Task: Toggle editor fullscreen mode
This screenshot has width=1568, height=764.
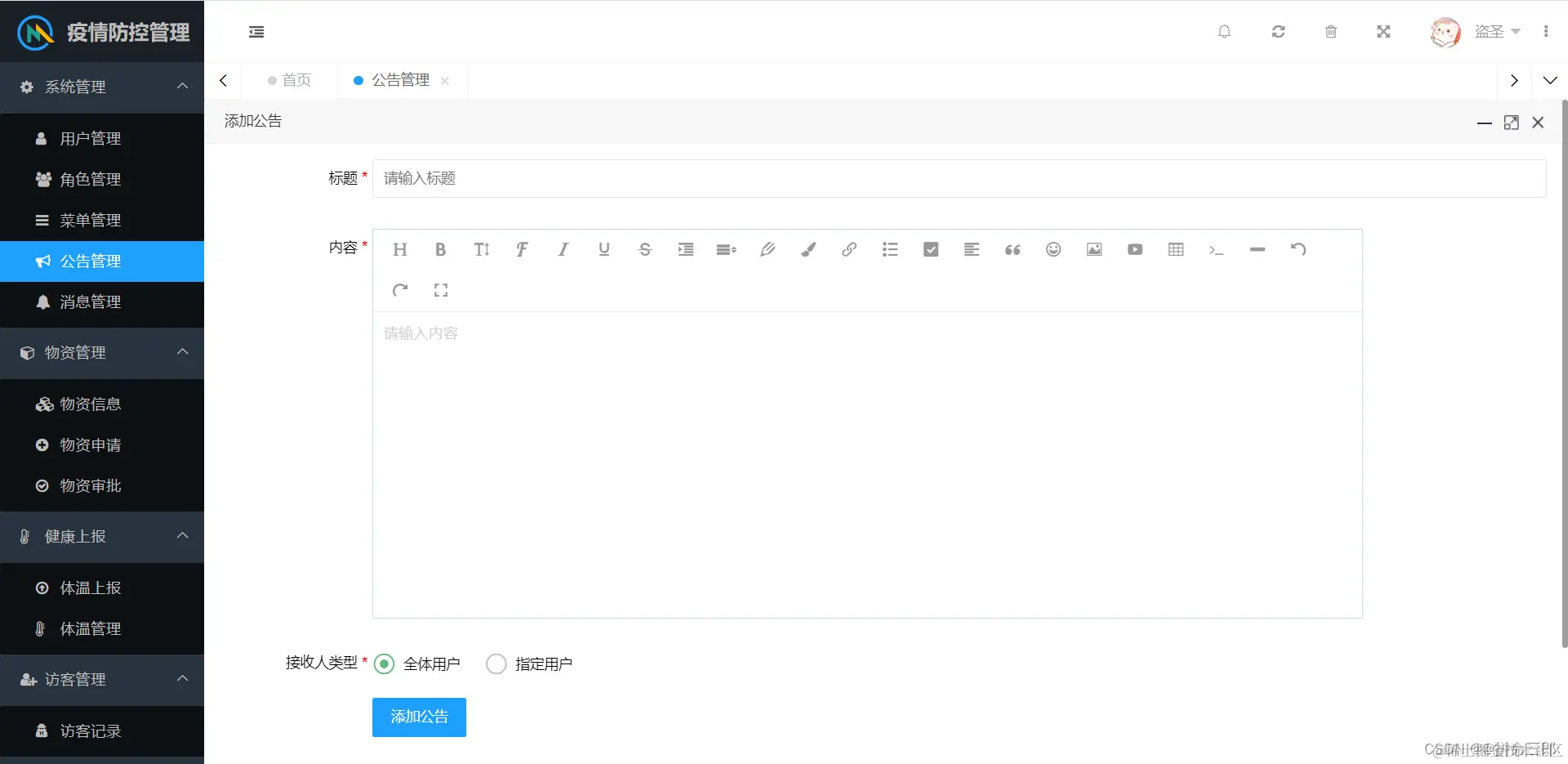Action: tap(440, 290)
